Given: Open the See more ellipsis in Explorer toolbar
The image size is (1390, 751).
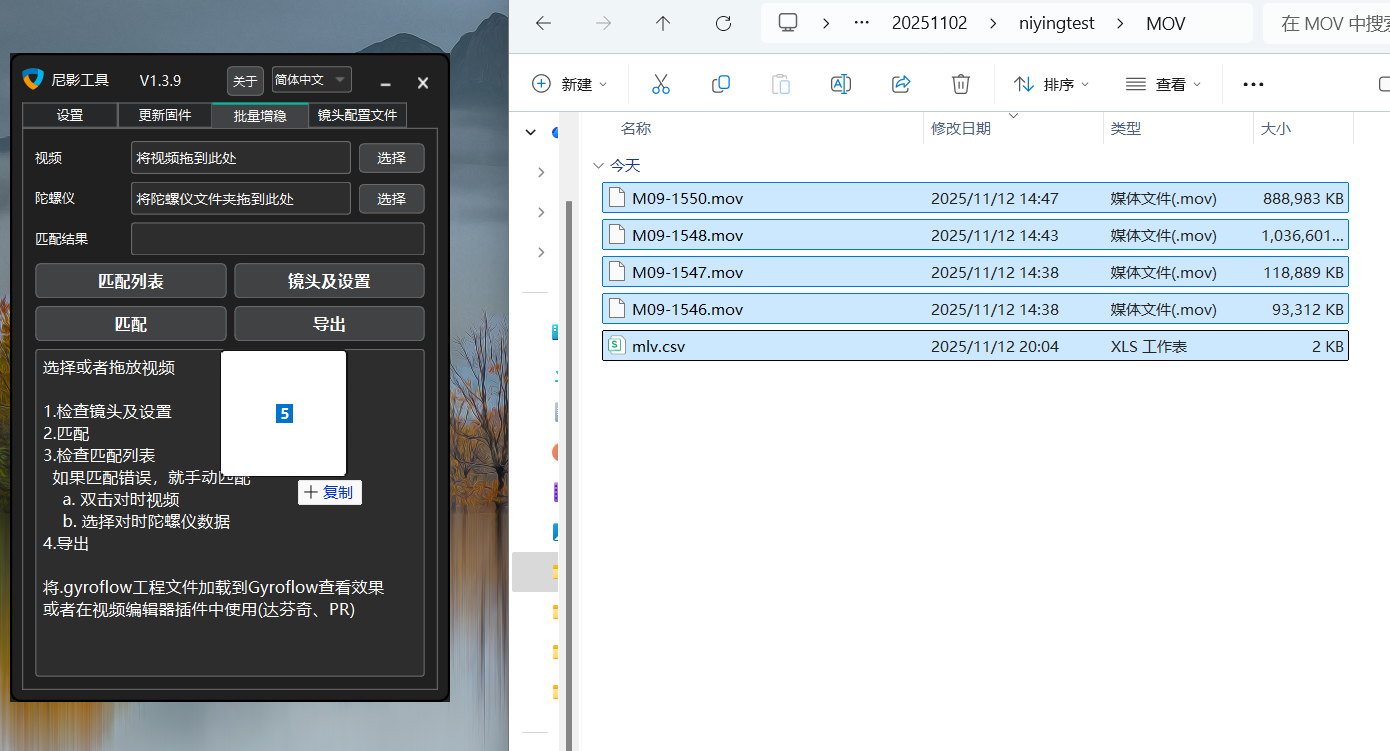Looking at the screenshot, I should point(1253,84).
